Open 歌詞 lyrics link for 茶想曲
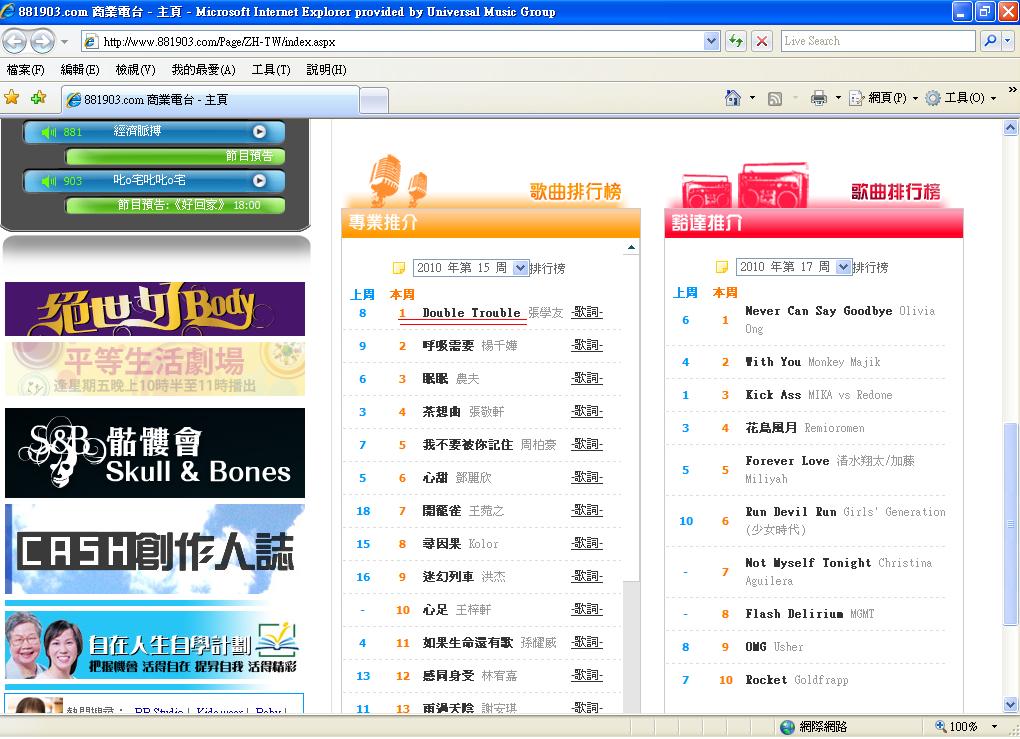 (x=587, y=412)
